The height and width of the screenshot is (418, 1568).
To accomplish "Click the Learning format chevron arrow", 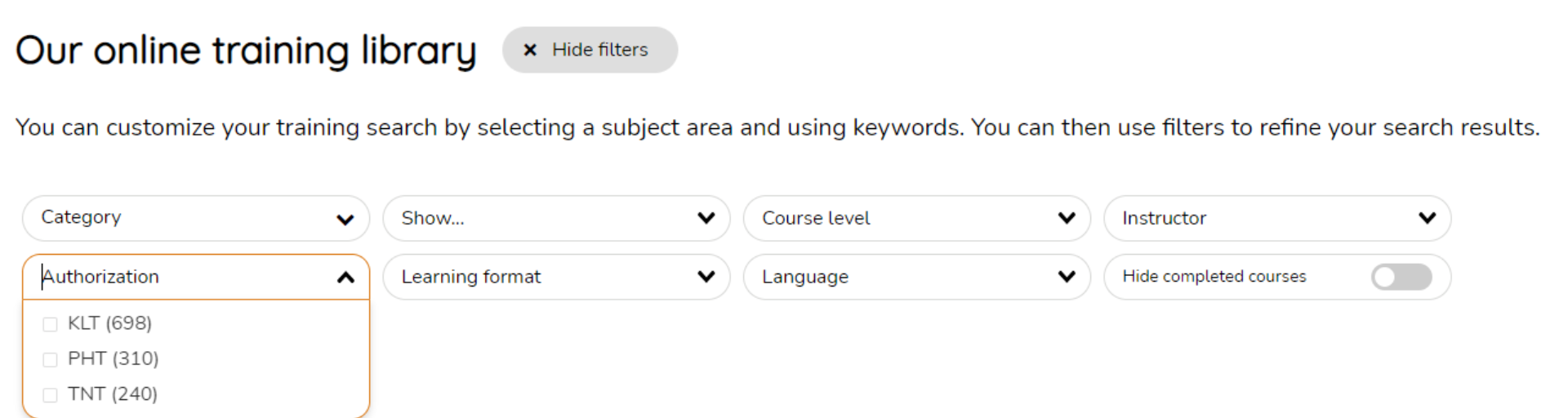I will (706, 277).
